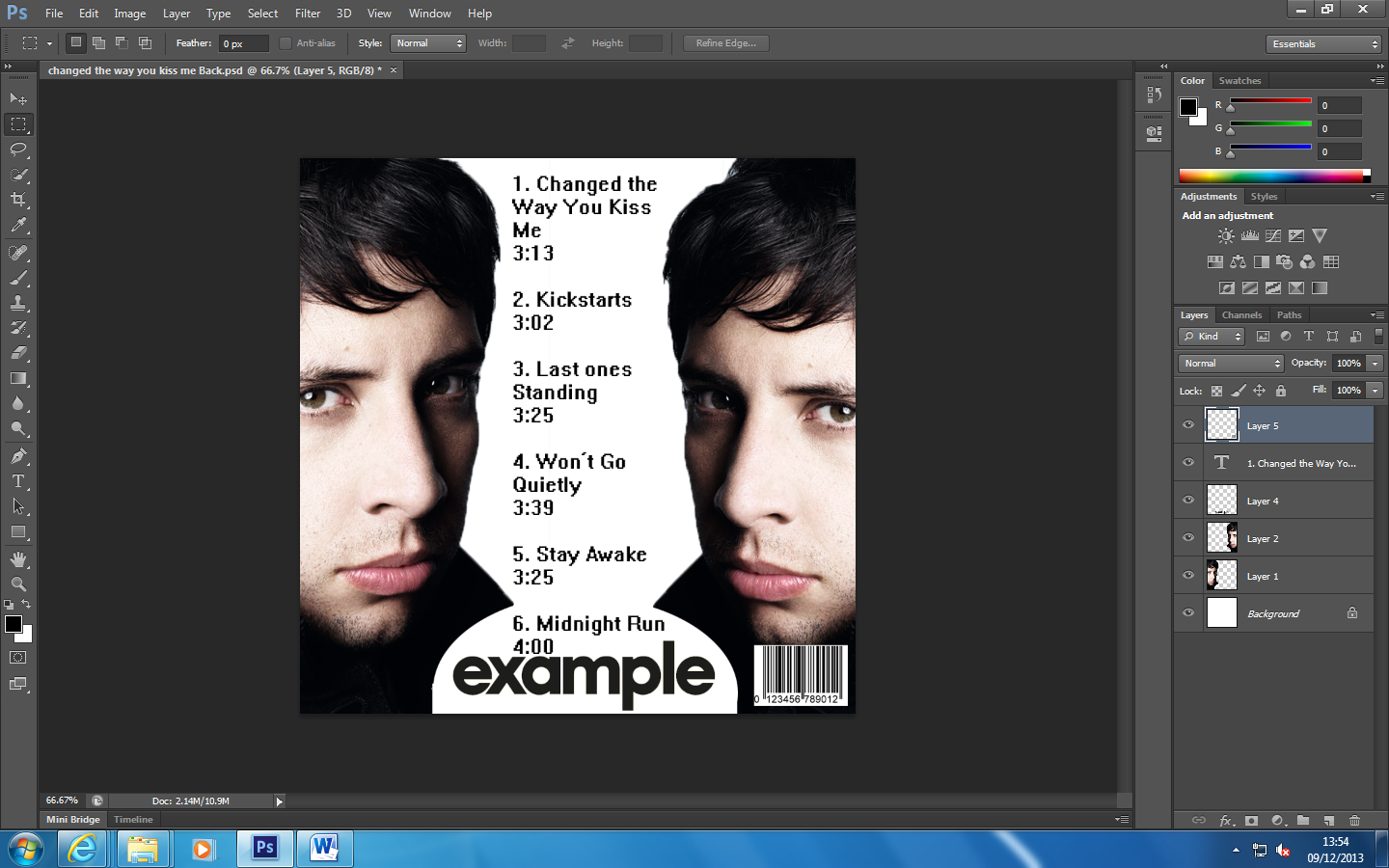This screenshot has height=868, width=1389.
Task: Select the Zoom tool
Action: pos(18,584)
